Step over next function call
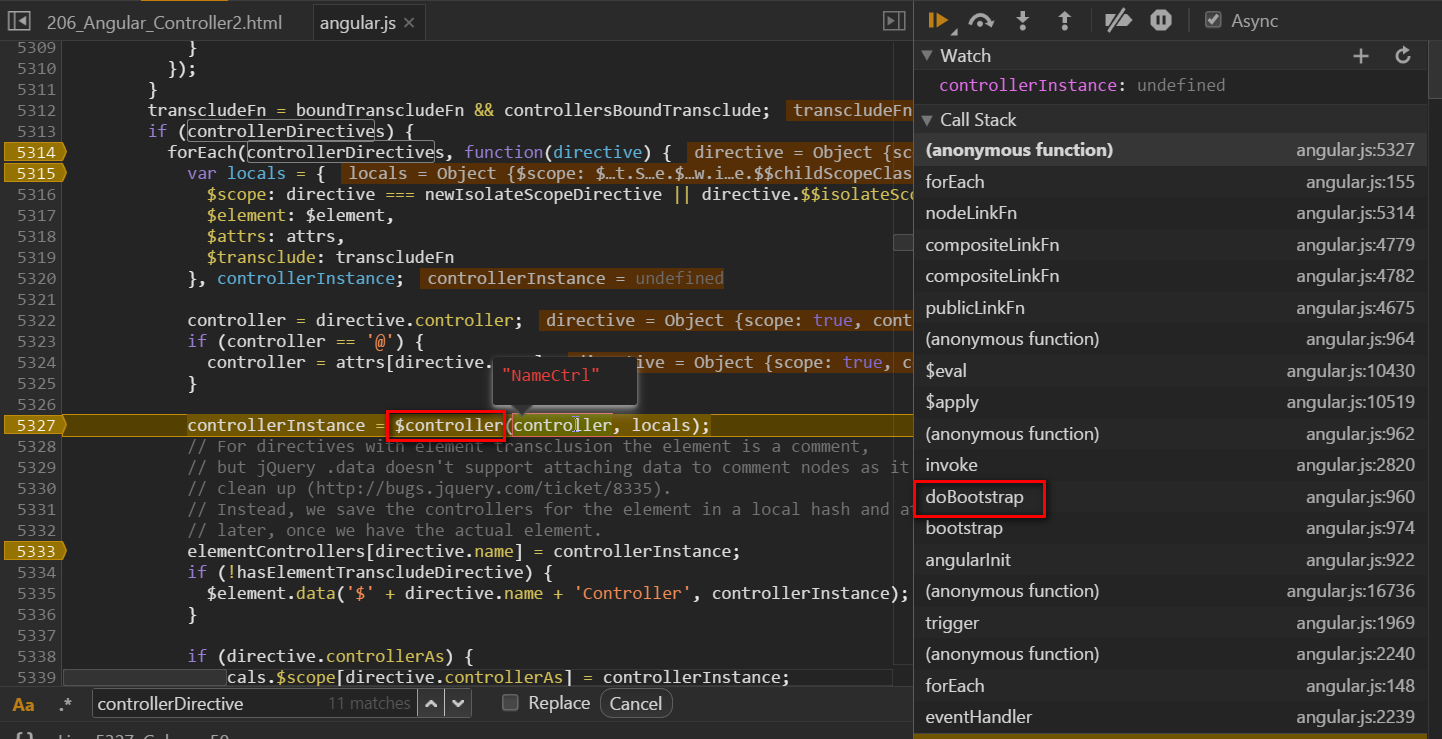The width and height of the screenshot is (1442, 739). [x=981, y=20]
